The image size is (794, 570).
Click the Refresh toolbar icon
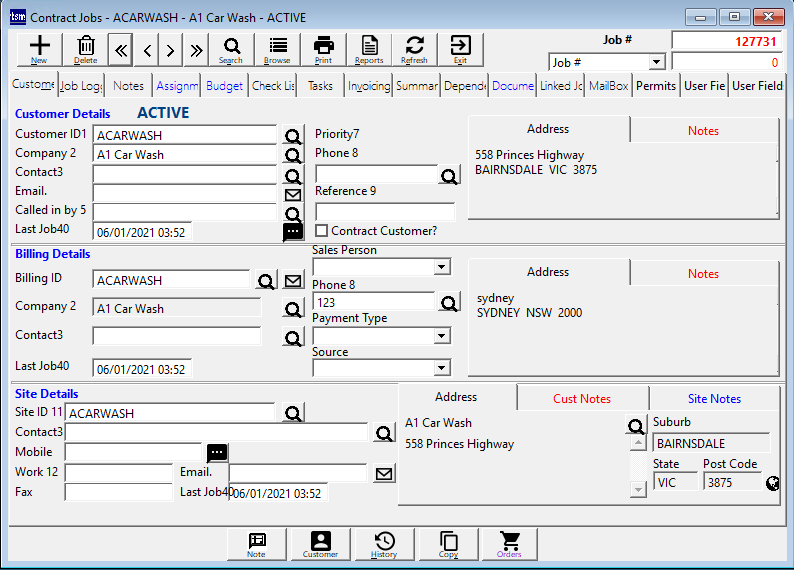414,48
